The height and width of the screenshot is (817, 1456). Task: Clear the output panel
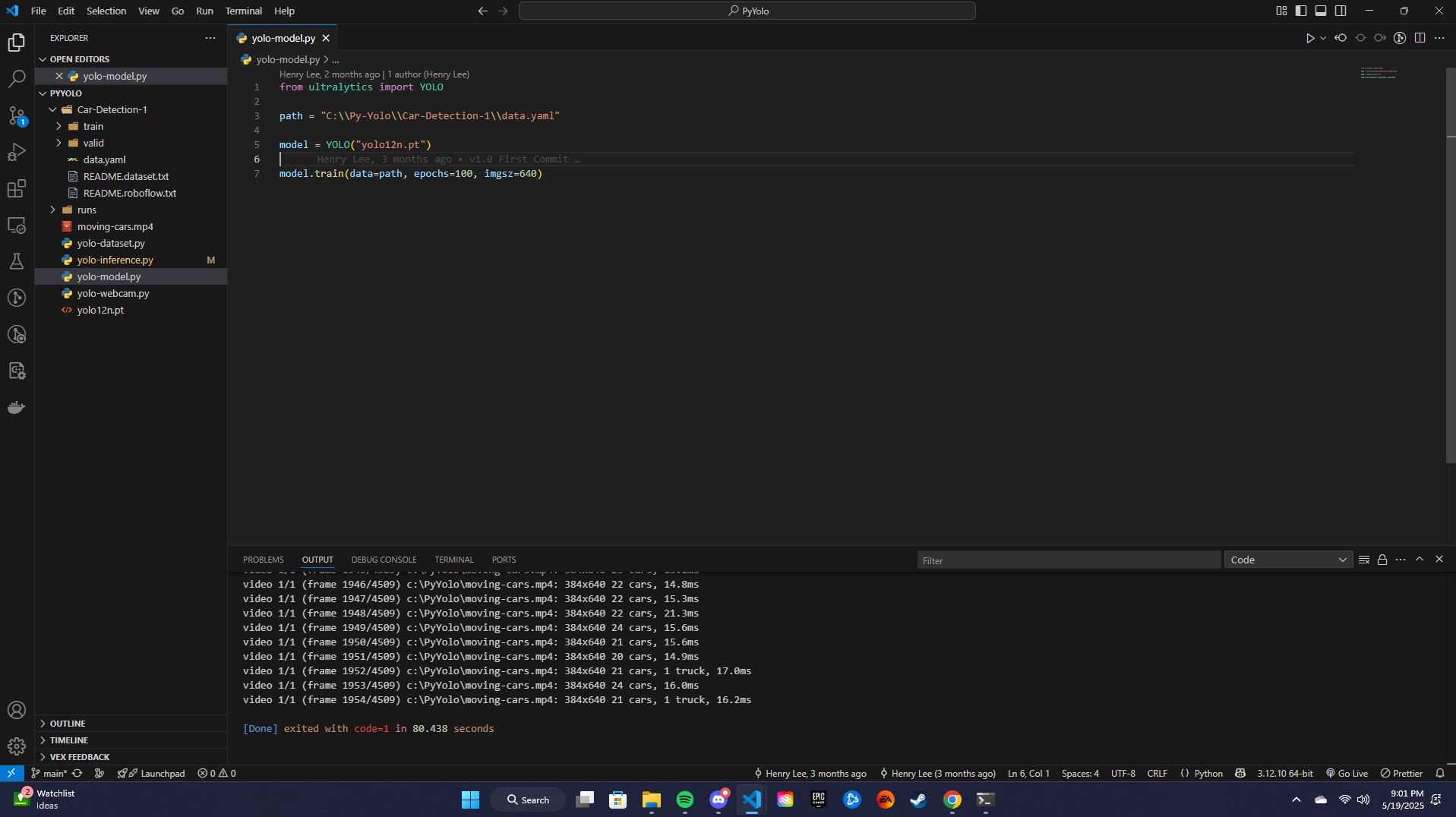1364,560
